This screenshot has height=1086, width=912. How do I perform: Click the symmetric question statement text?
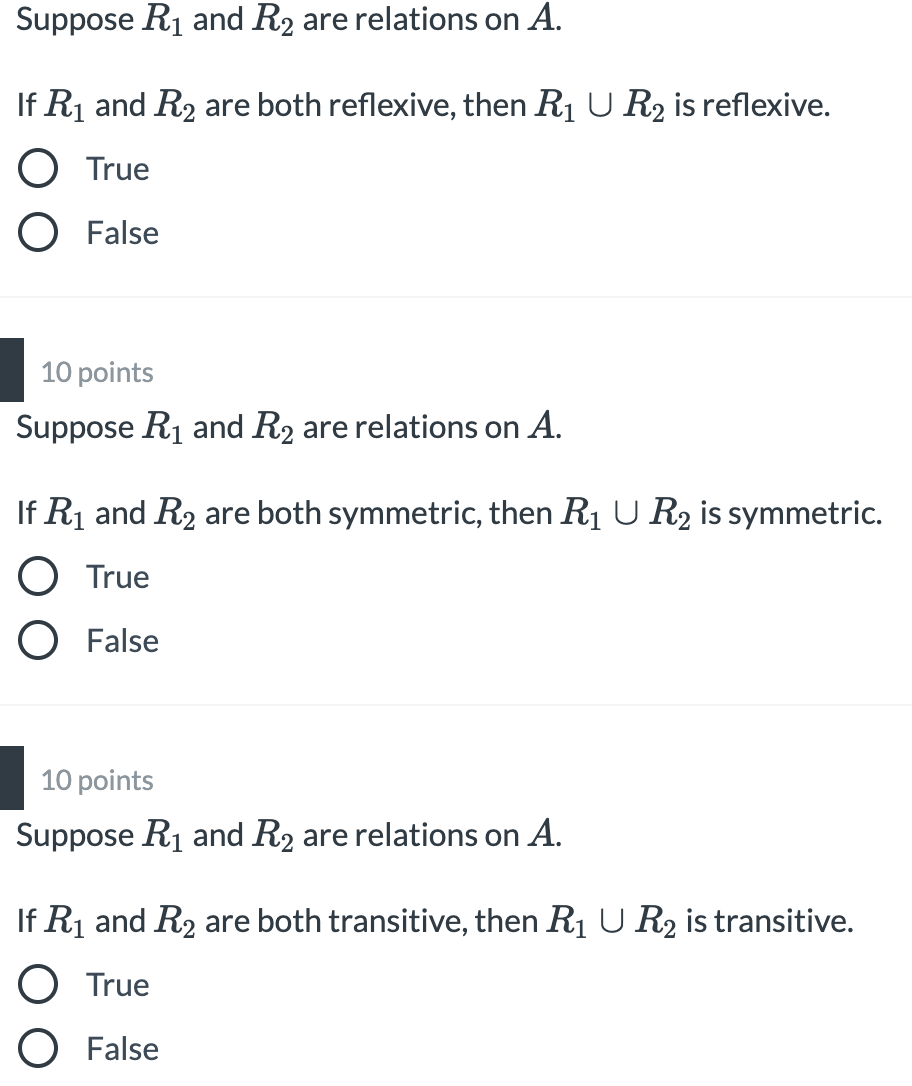(450, 512)
